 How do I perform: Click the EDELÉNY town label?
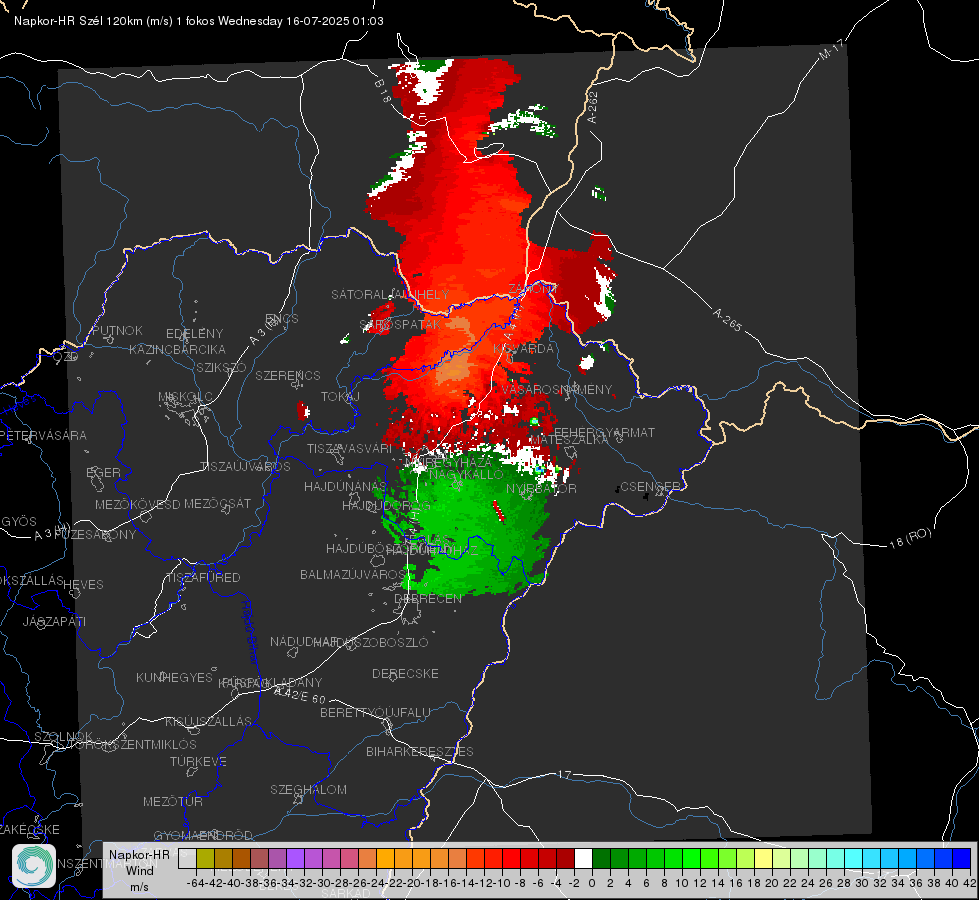coord(194,334)
